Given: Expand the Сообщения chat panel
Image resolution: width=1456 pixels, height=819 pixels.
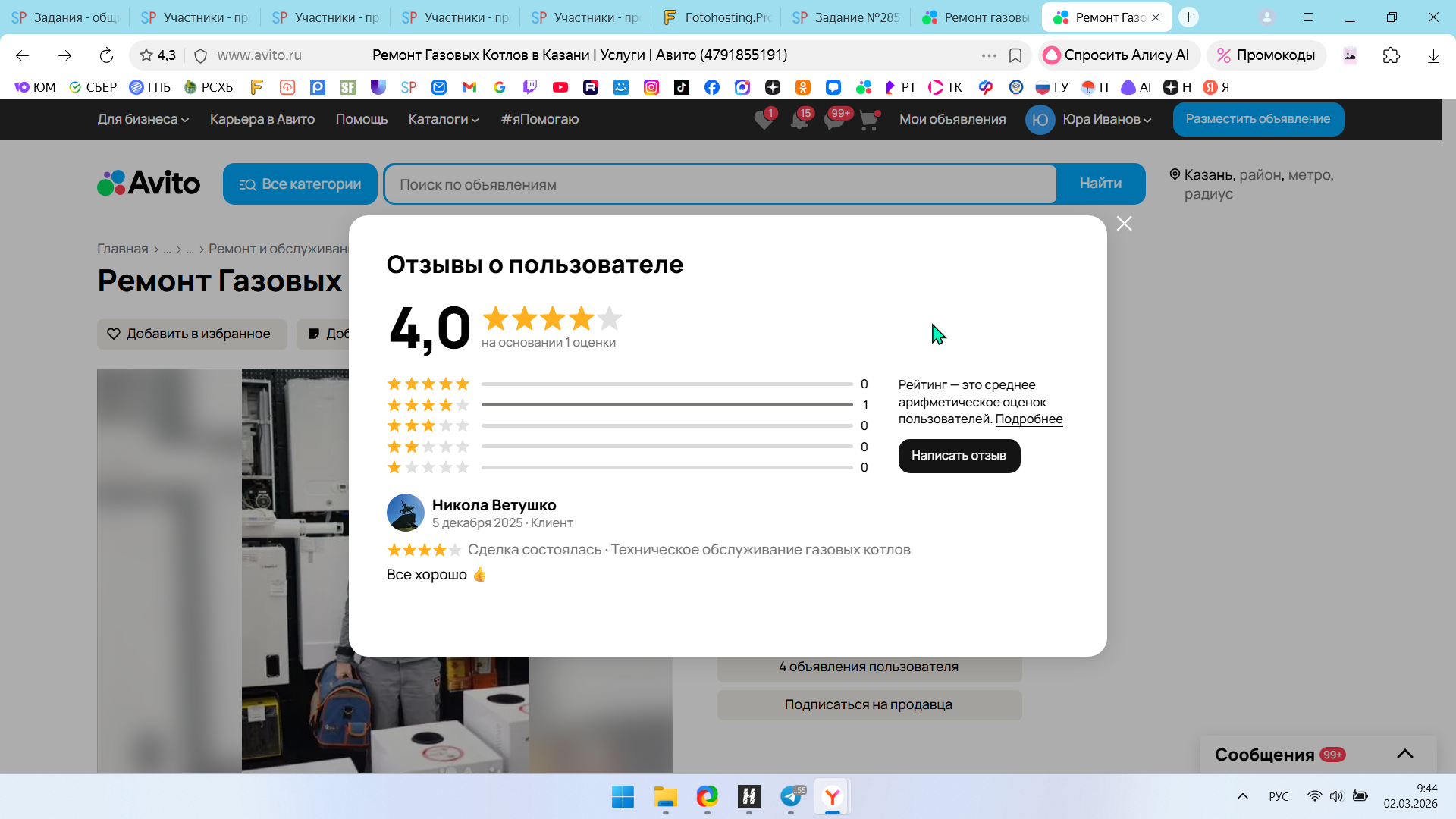Looking at the screenshot, I should pyautogui.click(x=1404, y=754).
